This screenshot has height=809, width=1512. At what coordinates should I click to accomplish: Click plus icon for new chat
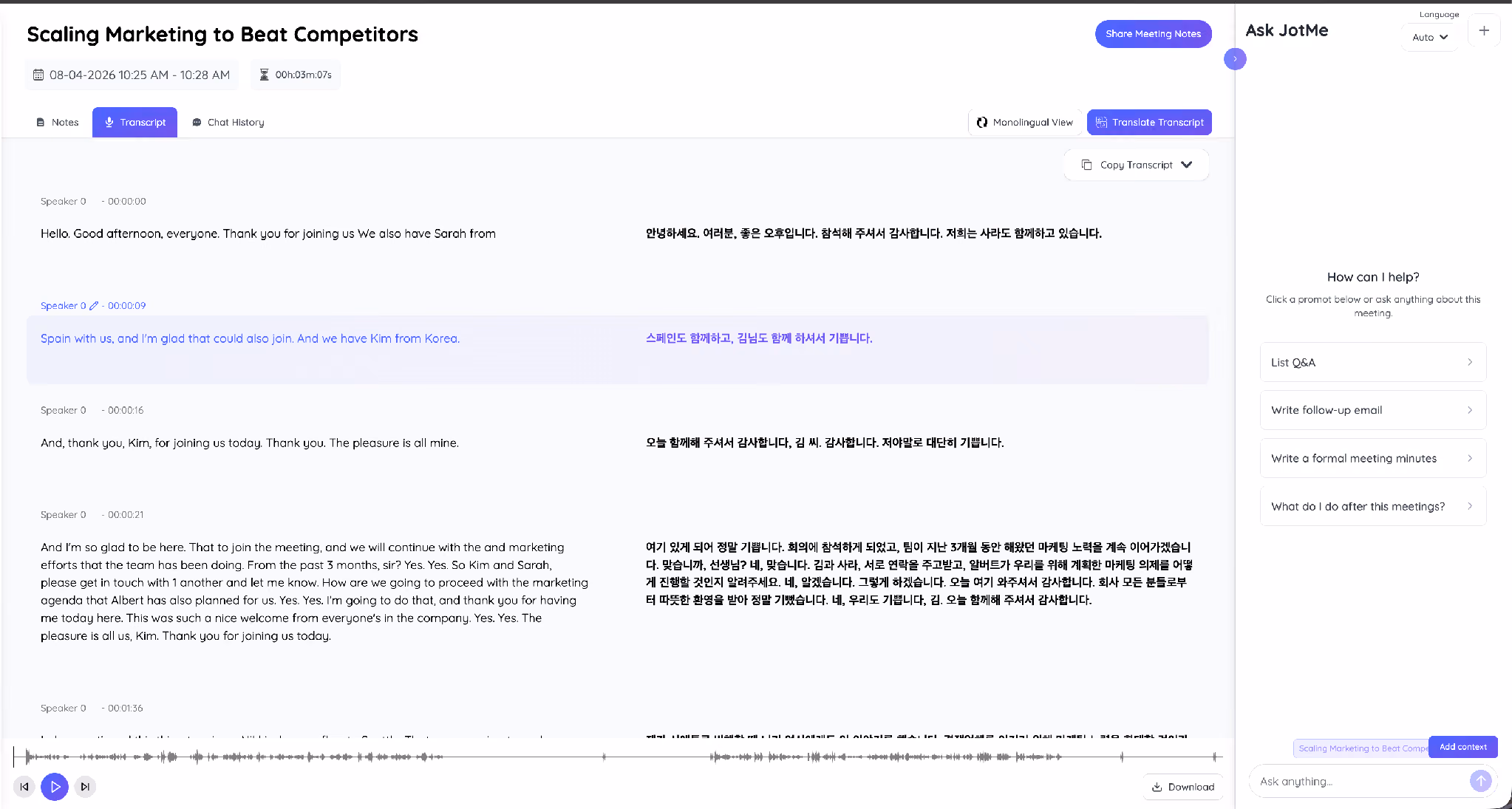[1484, 31]
